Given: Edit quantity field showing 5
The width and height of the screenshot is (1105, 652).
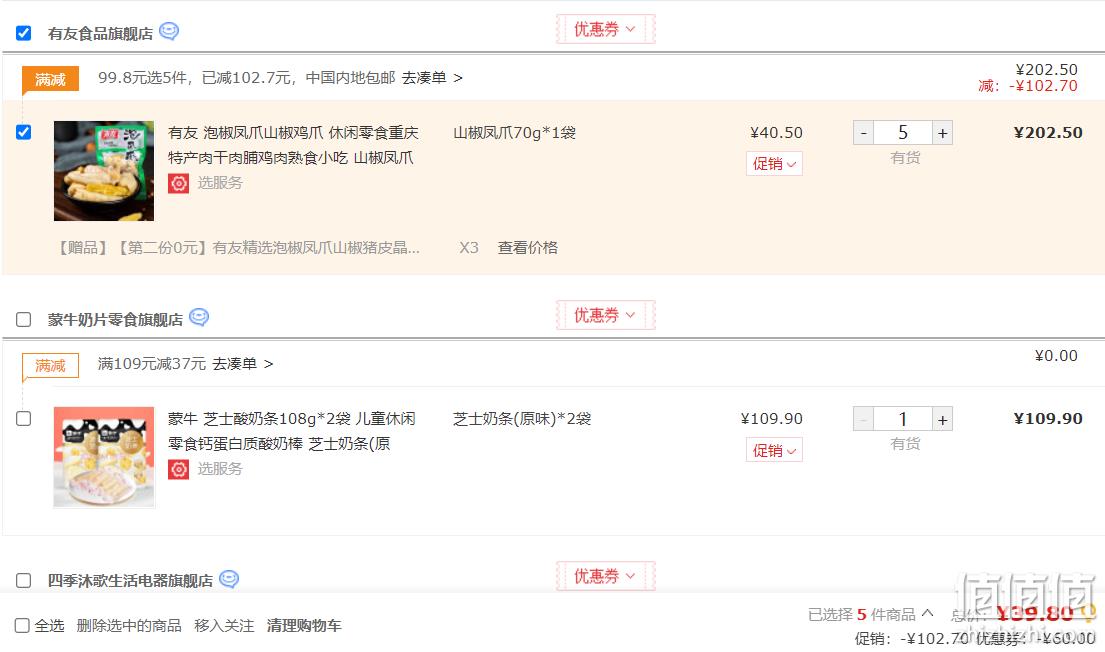Looking at the screenshot, I should click(x=903, y=133).
